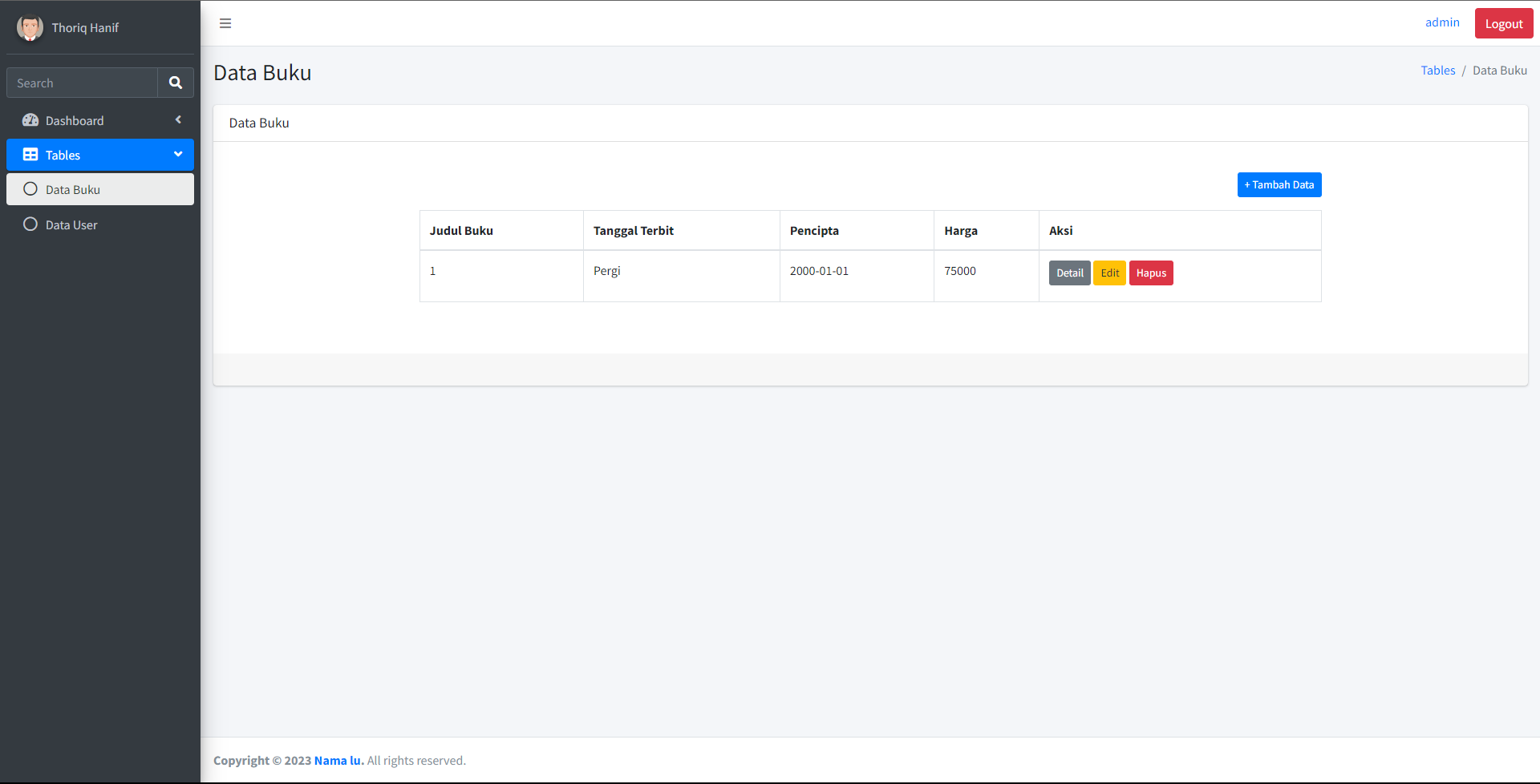Image resolution: width=1540 pixels, height=784 pixels.
Task: Click the Dashboard speedometer icon
Action: point(30,120)
